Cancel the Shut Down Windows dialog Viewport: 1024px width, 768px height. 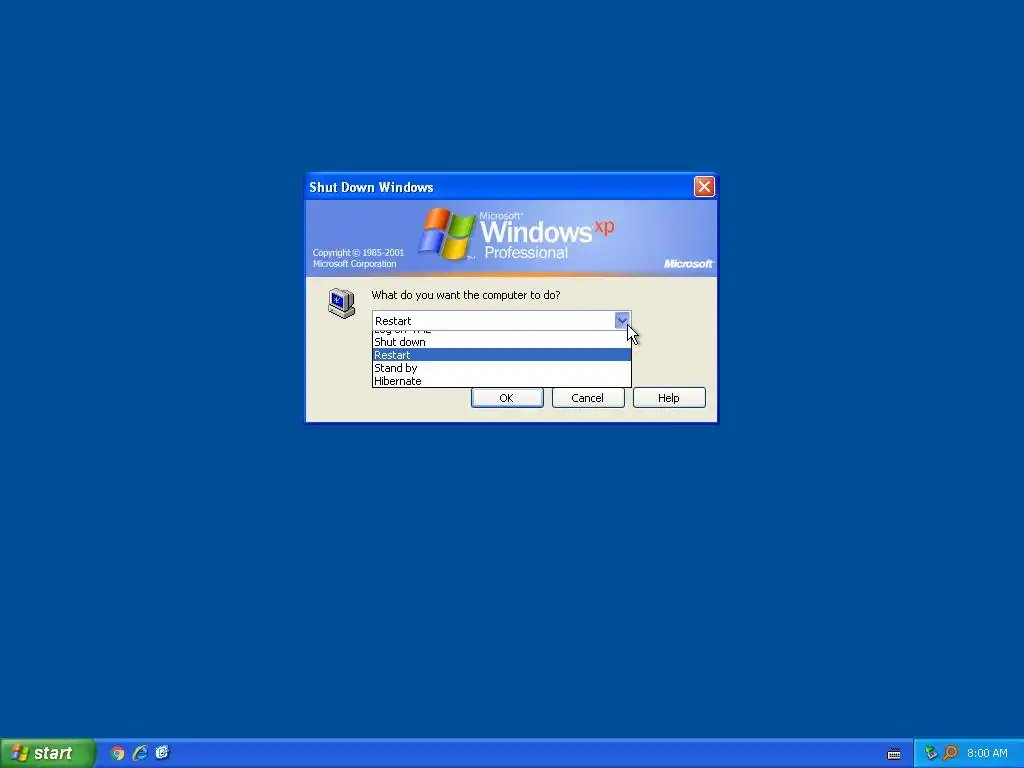click(x=588, y=398)
